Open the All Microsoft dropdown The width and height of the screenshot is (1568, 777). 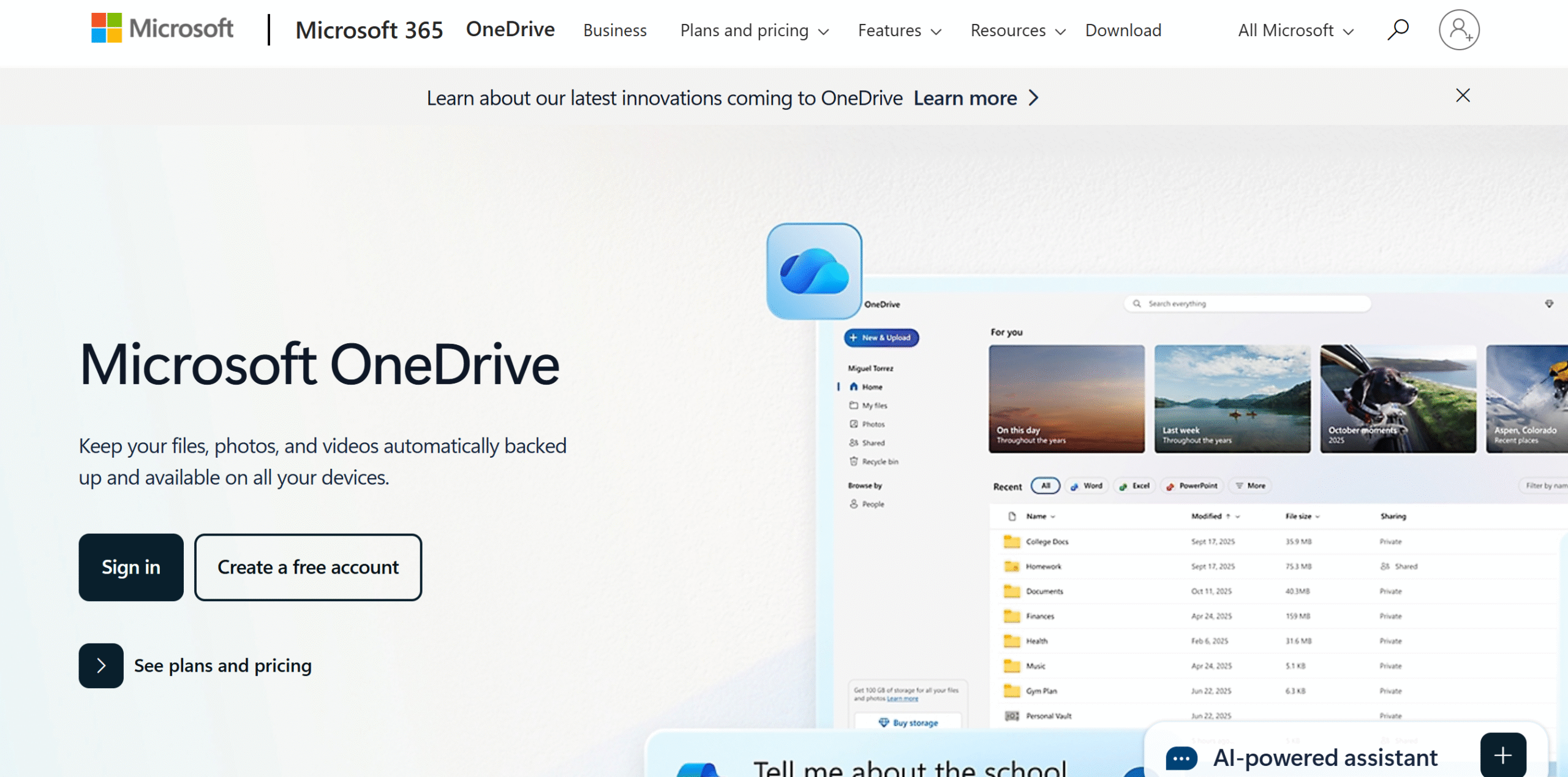(1295, 30)
